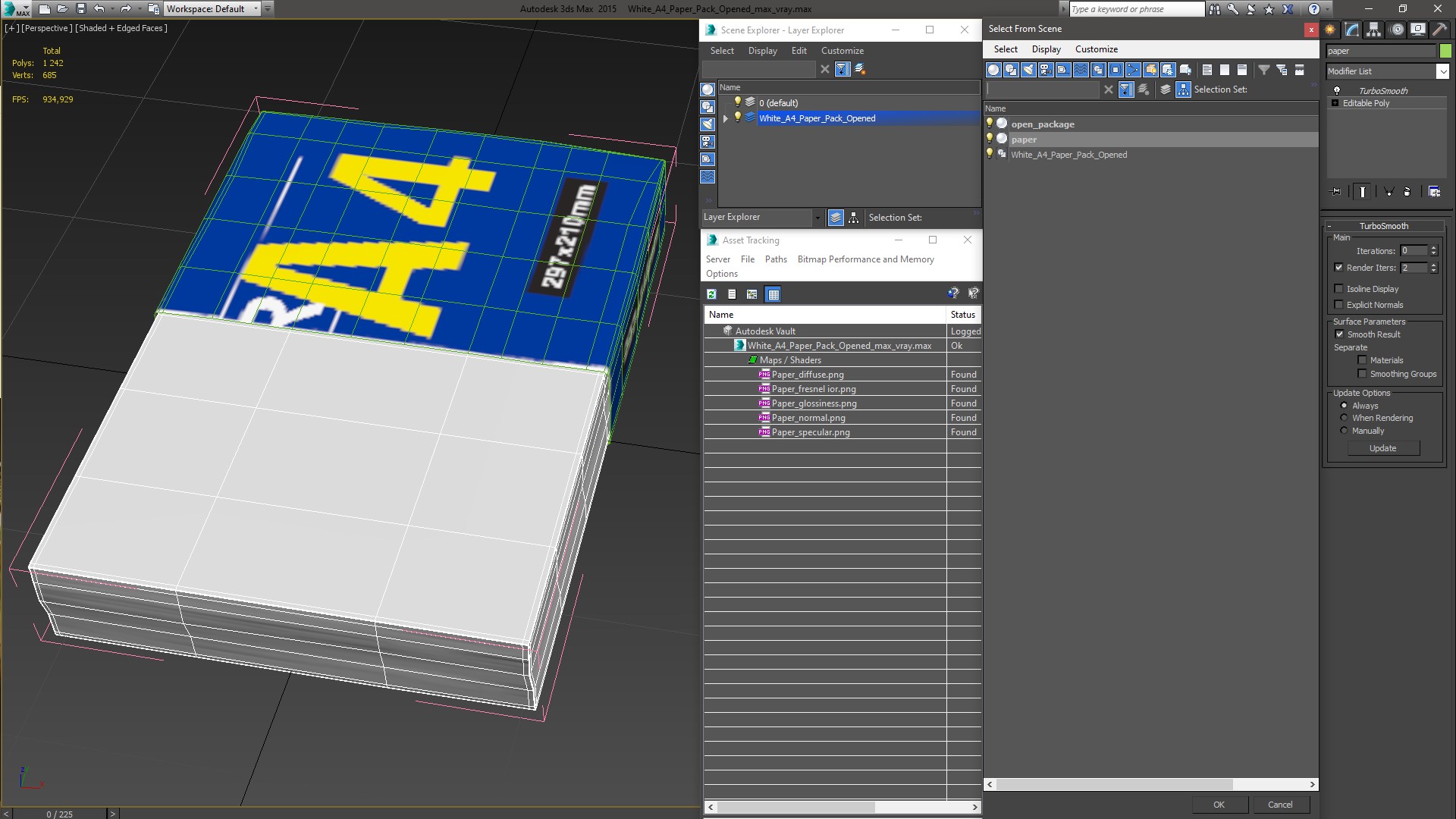
Task: Toggle TurboSmooth modifier bulb on/off
Action: click(1337, 91)
